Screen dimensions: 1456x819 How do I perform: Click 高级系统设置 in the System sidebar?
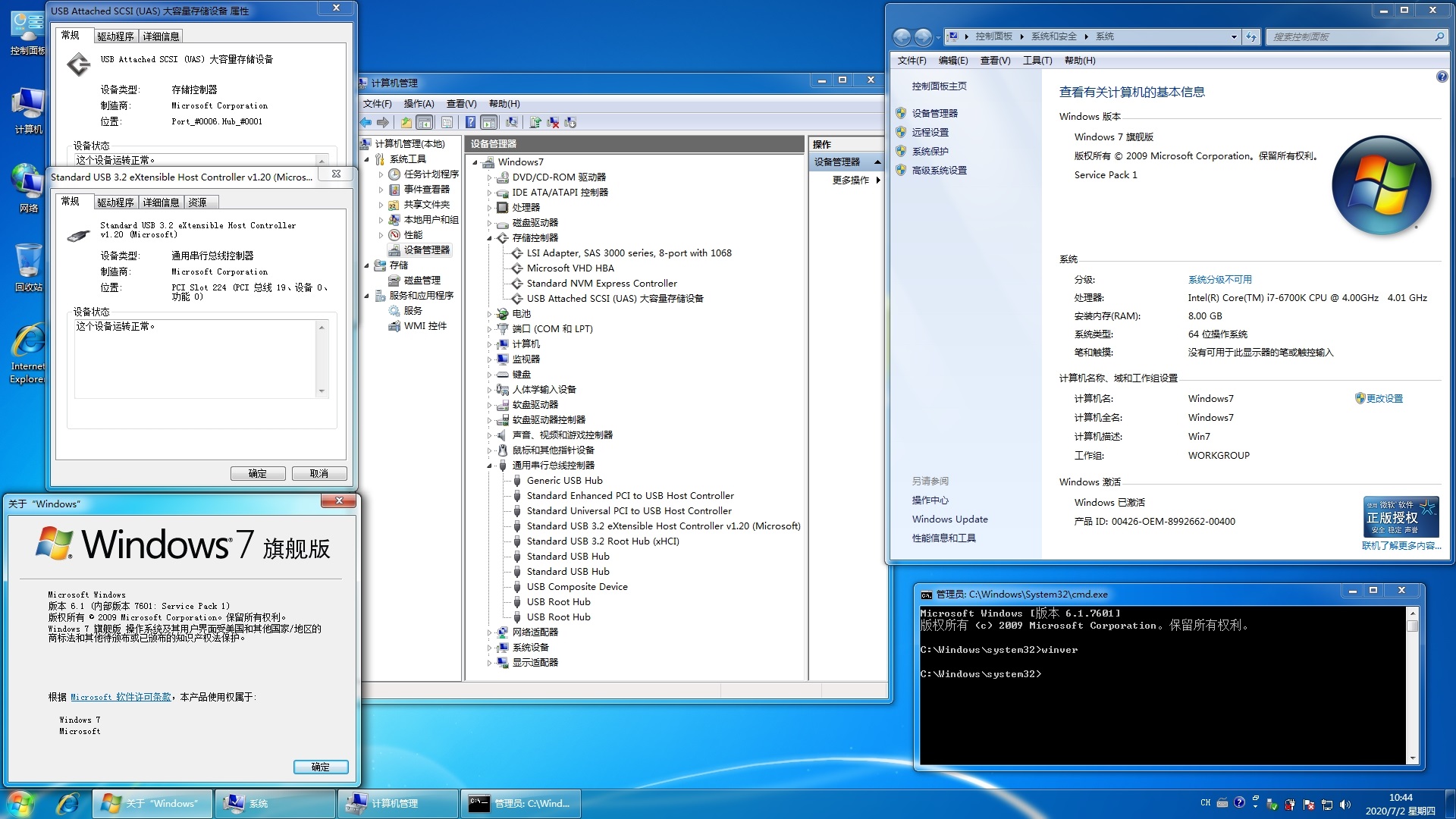pyautogui.click(x=939, y=171)
